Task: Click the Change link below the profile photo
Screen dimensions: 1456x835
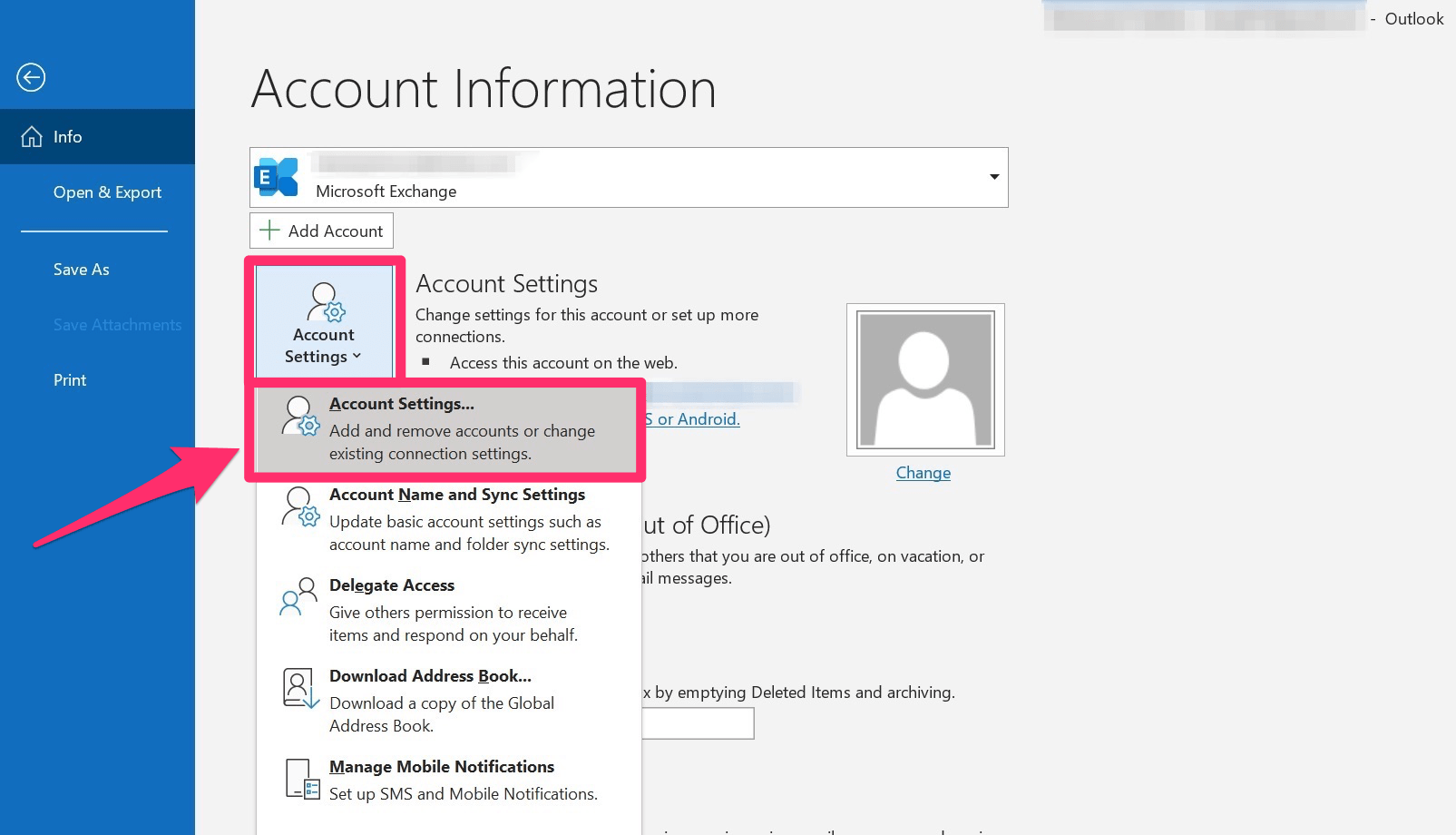Action: click(x=923, y=473)
